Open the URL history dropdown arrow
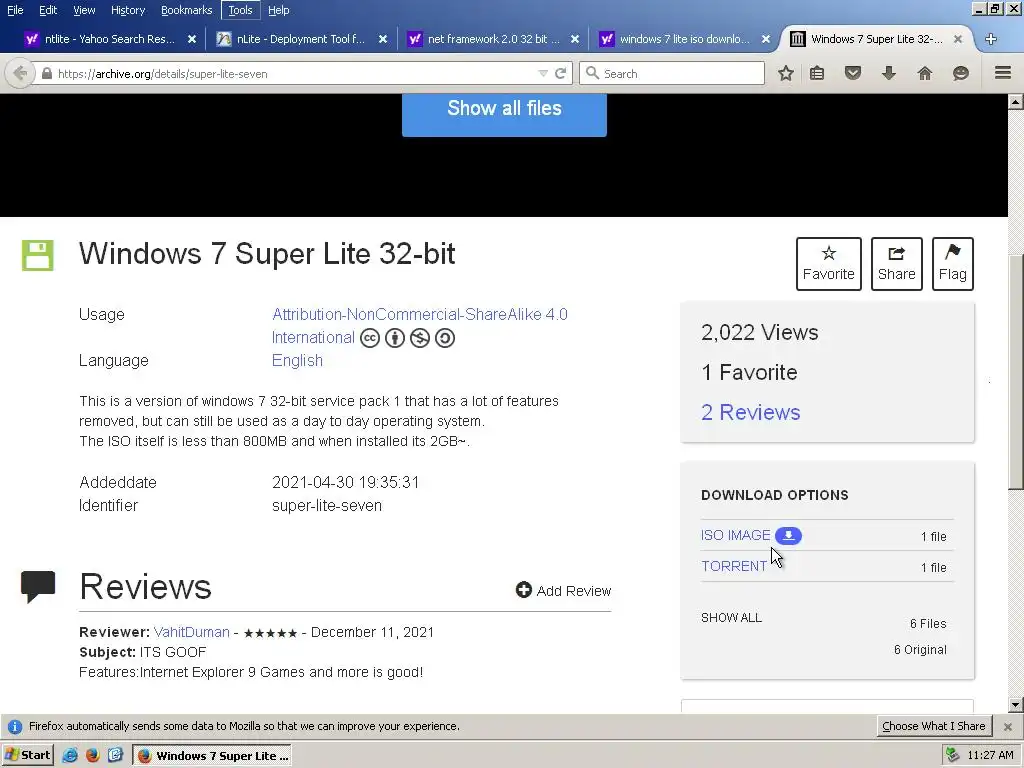Image resolution: width=1024 pixels, height=768 pixels. tap(543, 73)
